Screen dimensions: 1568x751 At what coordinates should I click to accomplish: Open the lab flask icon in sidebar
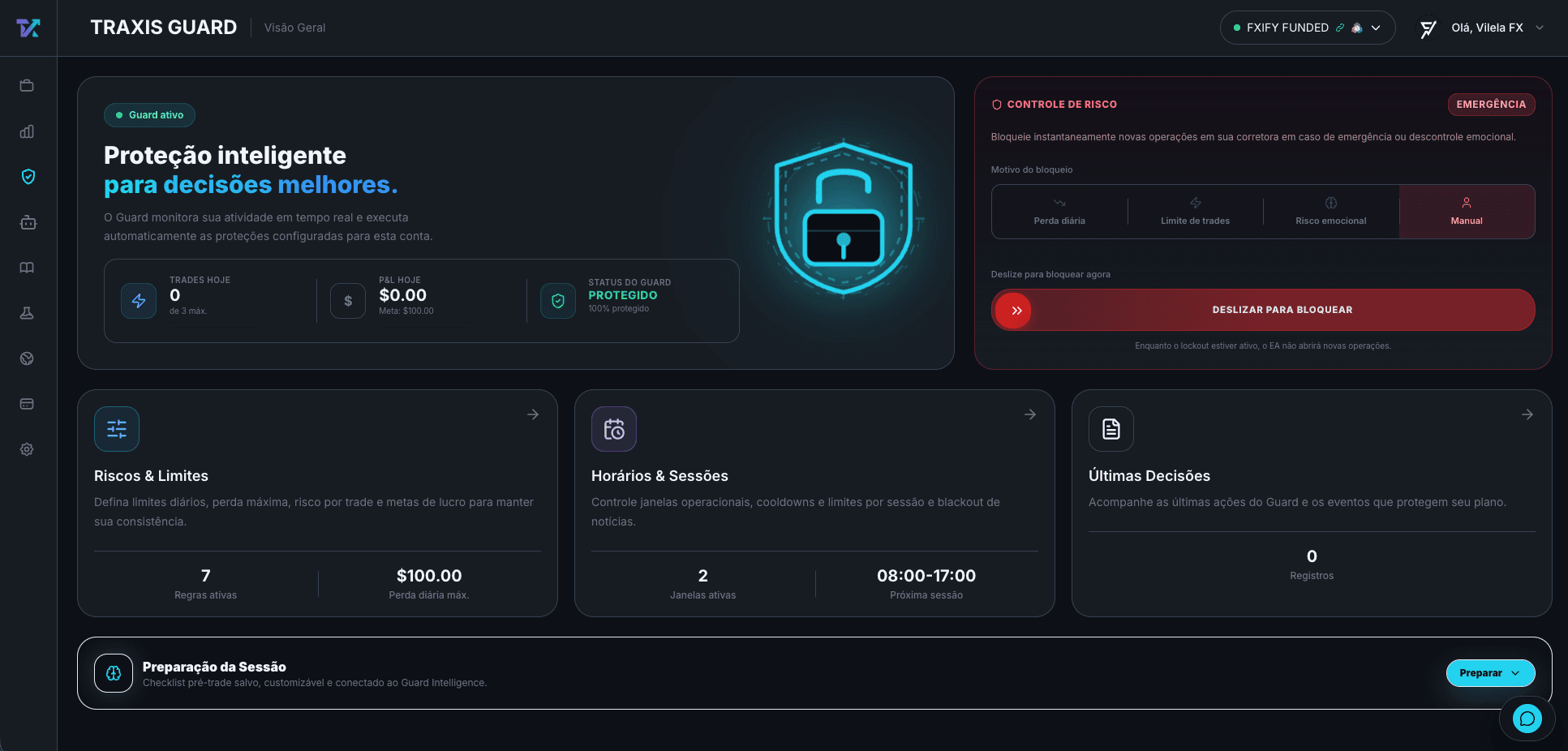point(27,313)
